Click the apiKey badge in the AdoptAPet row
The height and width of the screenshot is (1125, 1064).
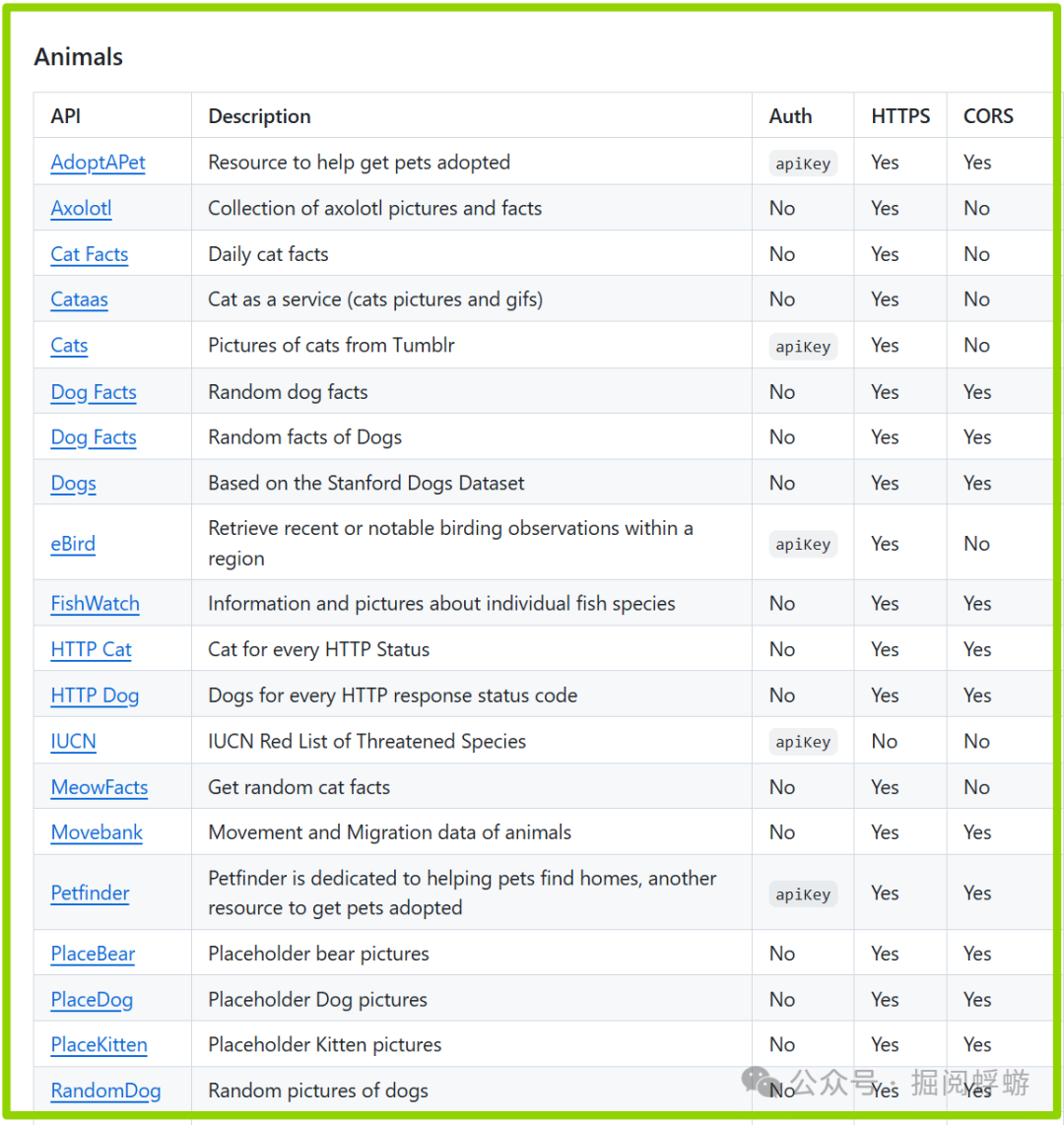pos(803,164)
